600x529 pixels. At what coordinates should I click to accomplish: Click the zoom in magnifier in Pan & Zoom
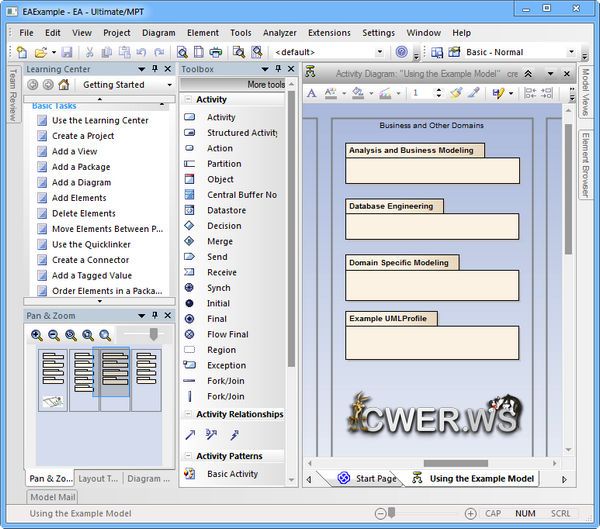37,336
